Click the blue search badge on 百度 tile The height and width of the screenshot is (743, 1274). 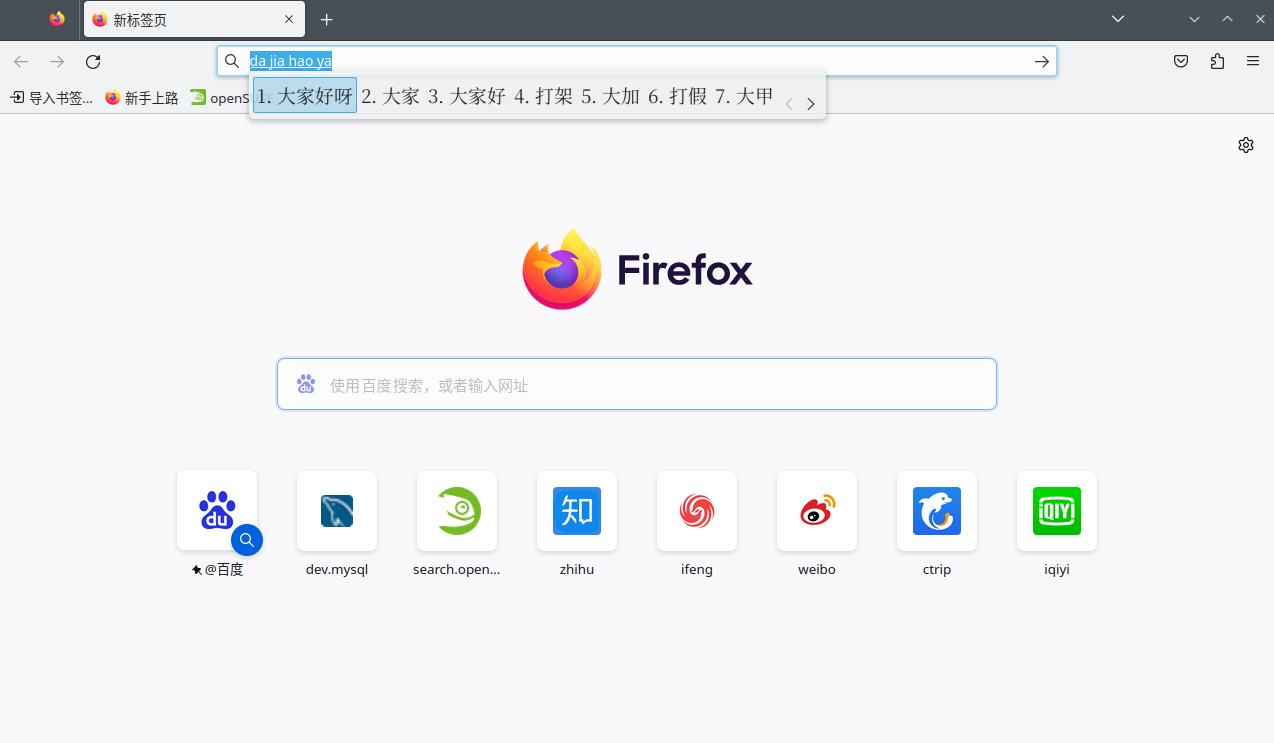coord(247,540)
